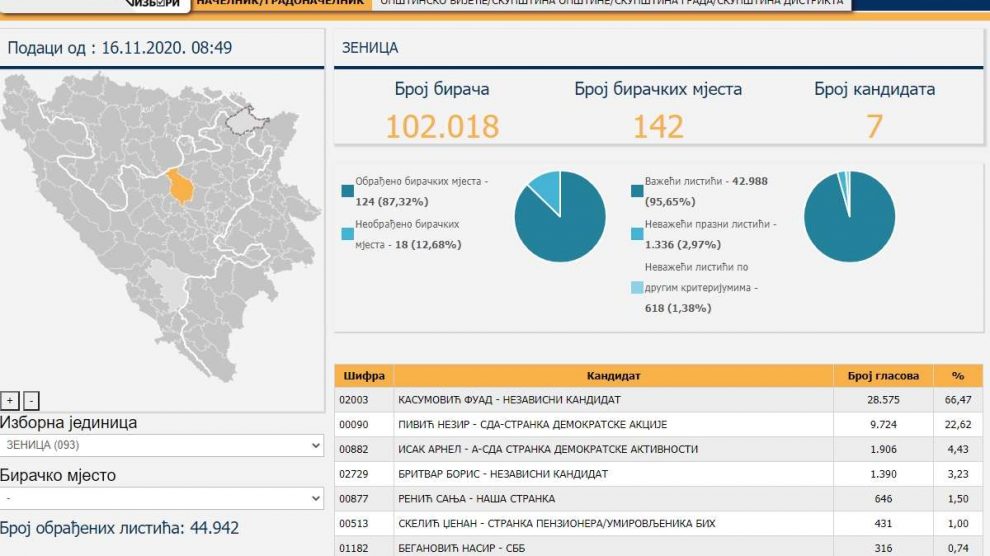
Task: Sort table by Број гласова column header
Action: [x=883, y=376]
